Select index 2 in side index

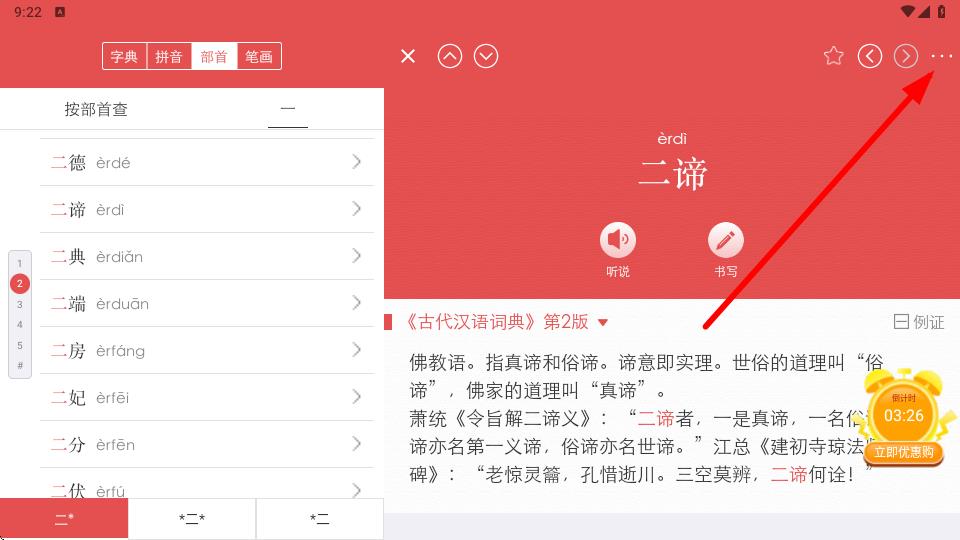coord(20,283)
